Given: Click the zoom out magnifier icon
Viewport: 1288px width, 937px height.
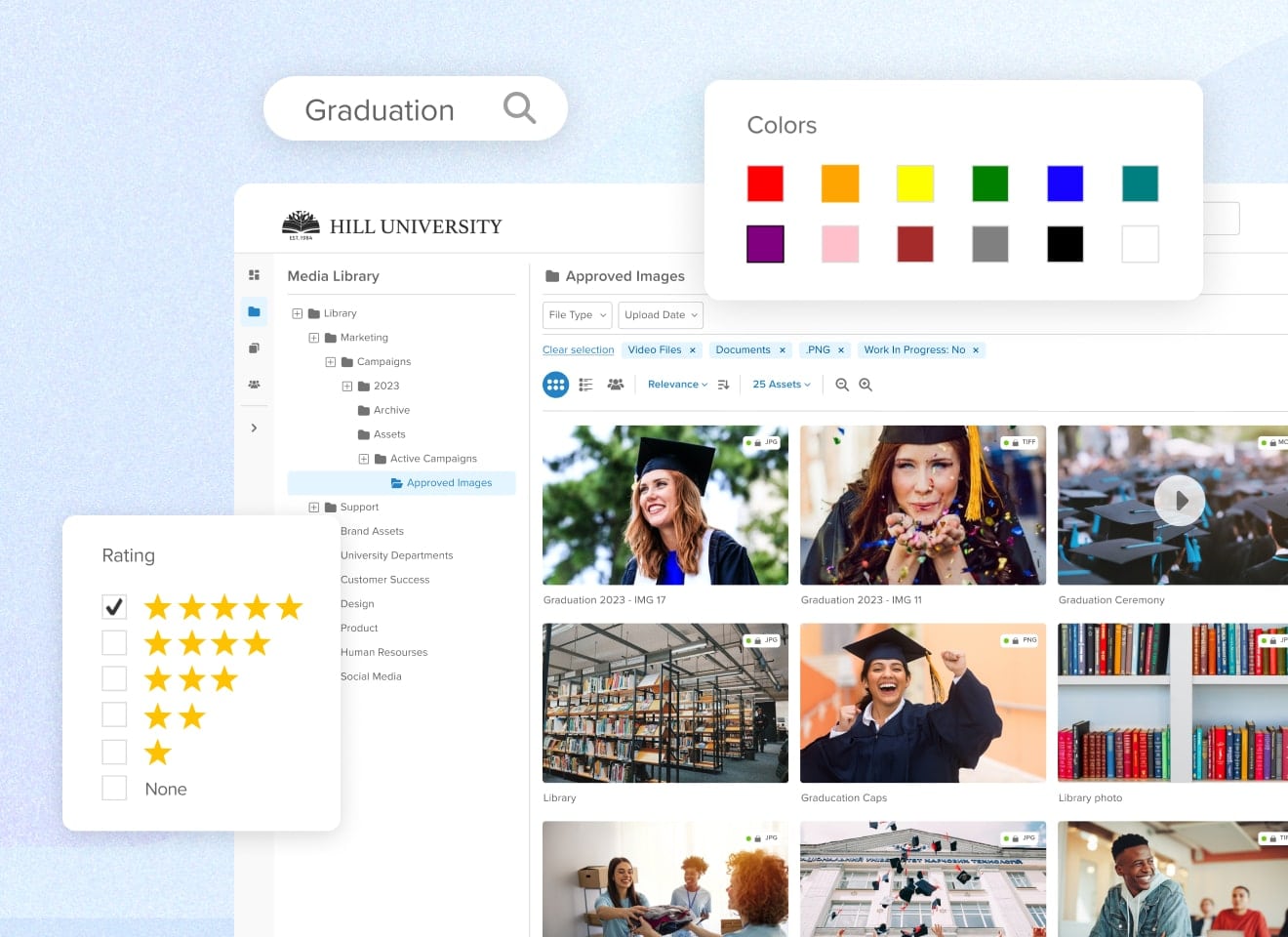Looking at the screenshot, I should tap(842, 385).
